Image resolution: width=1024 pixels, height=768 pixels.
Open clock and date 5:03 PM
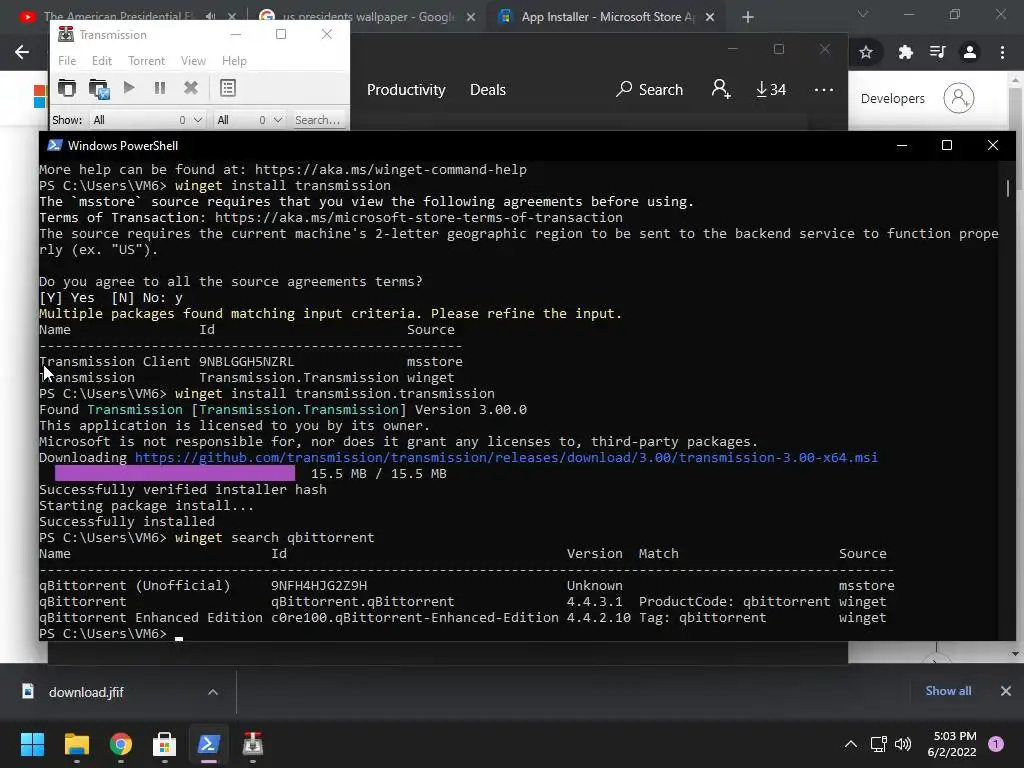(952, 744)
